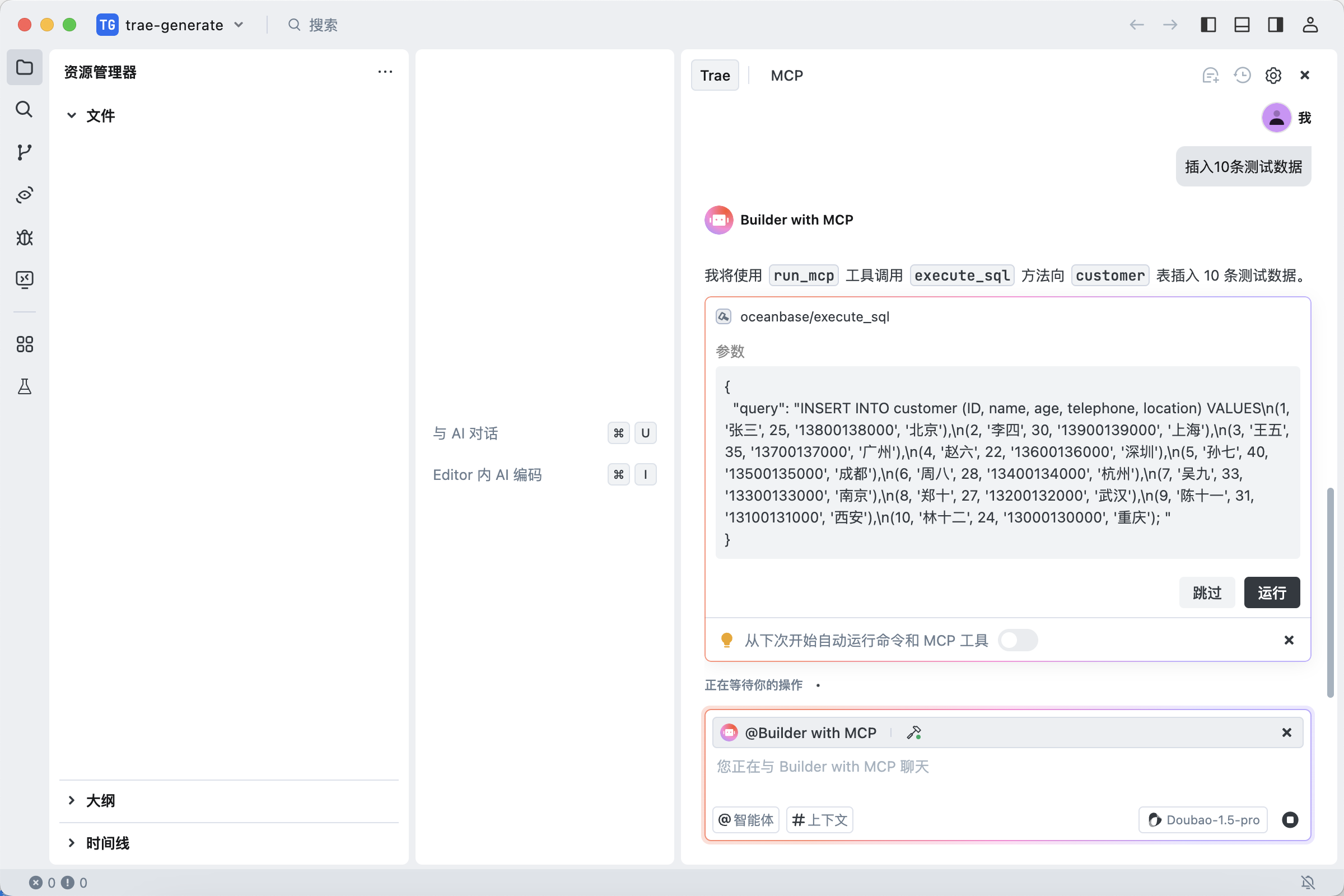Click the testing flask icon in sidebar
Screen dimensions: 1344x896
24,387
